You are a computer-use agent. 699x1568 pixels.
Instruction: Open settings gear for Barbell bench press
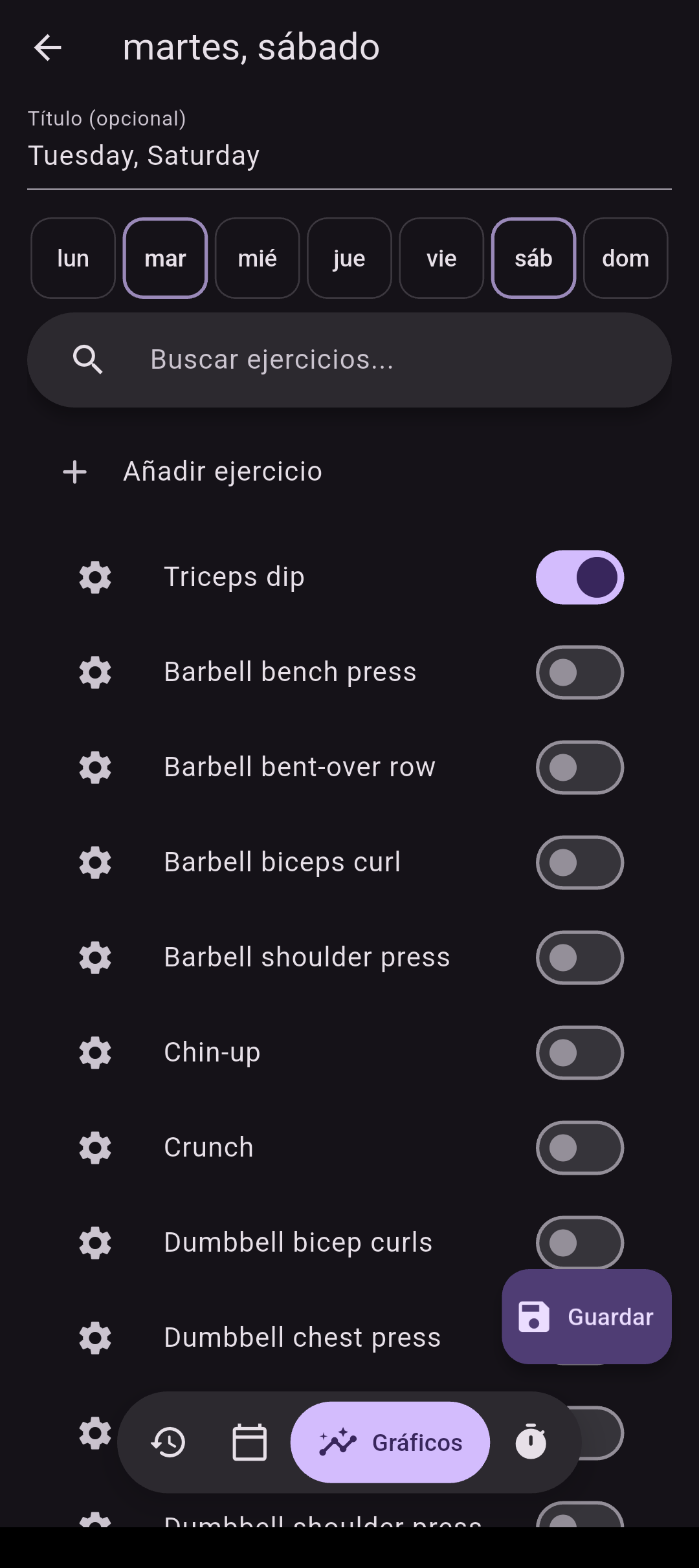pyautogui.click(x=95, y=672)
